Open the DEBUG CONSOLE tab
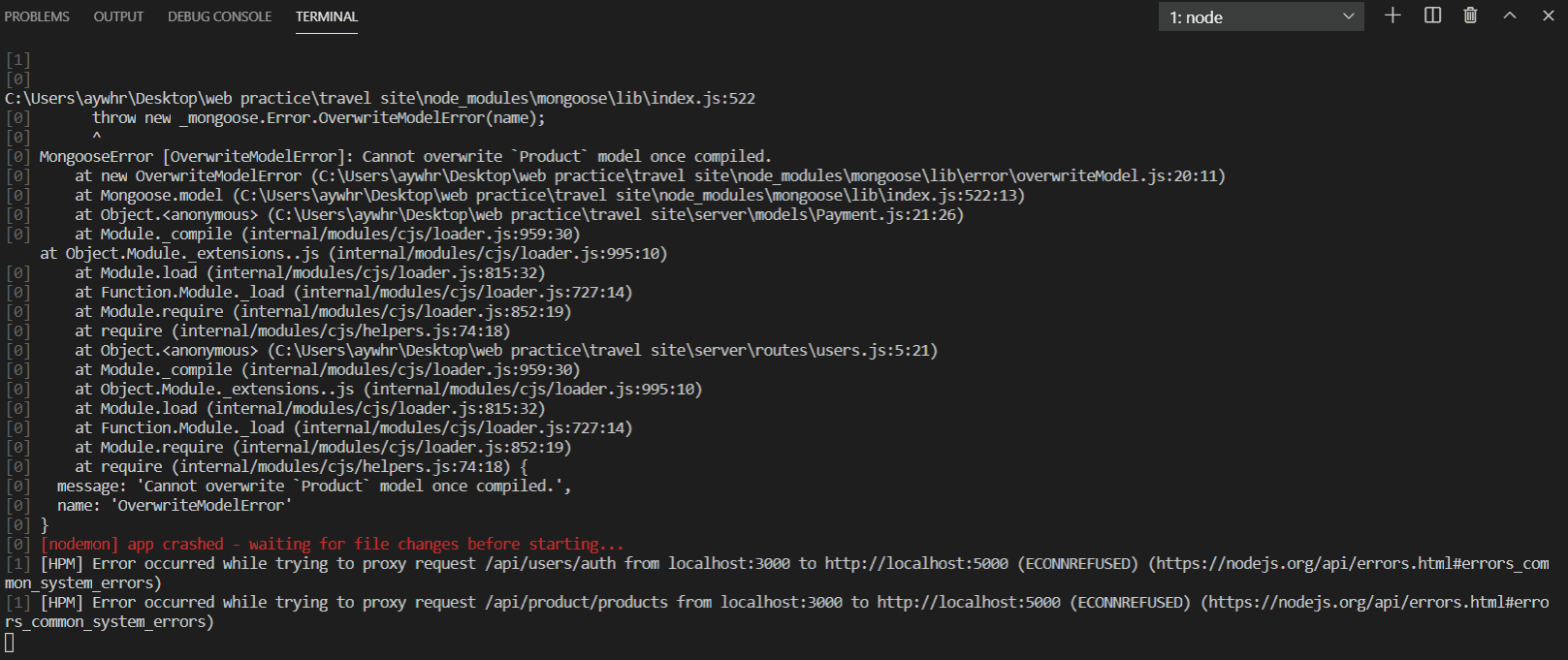1568x660 pixels. tap(219, 16)
